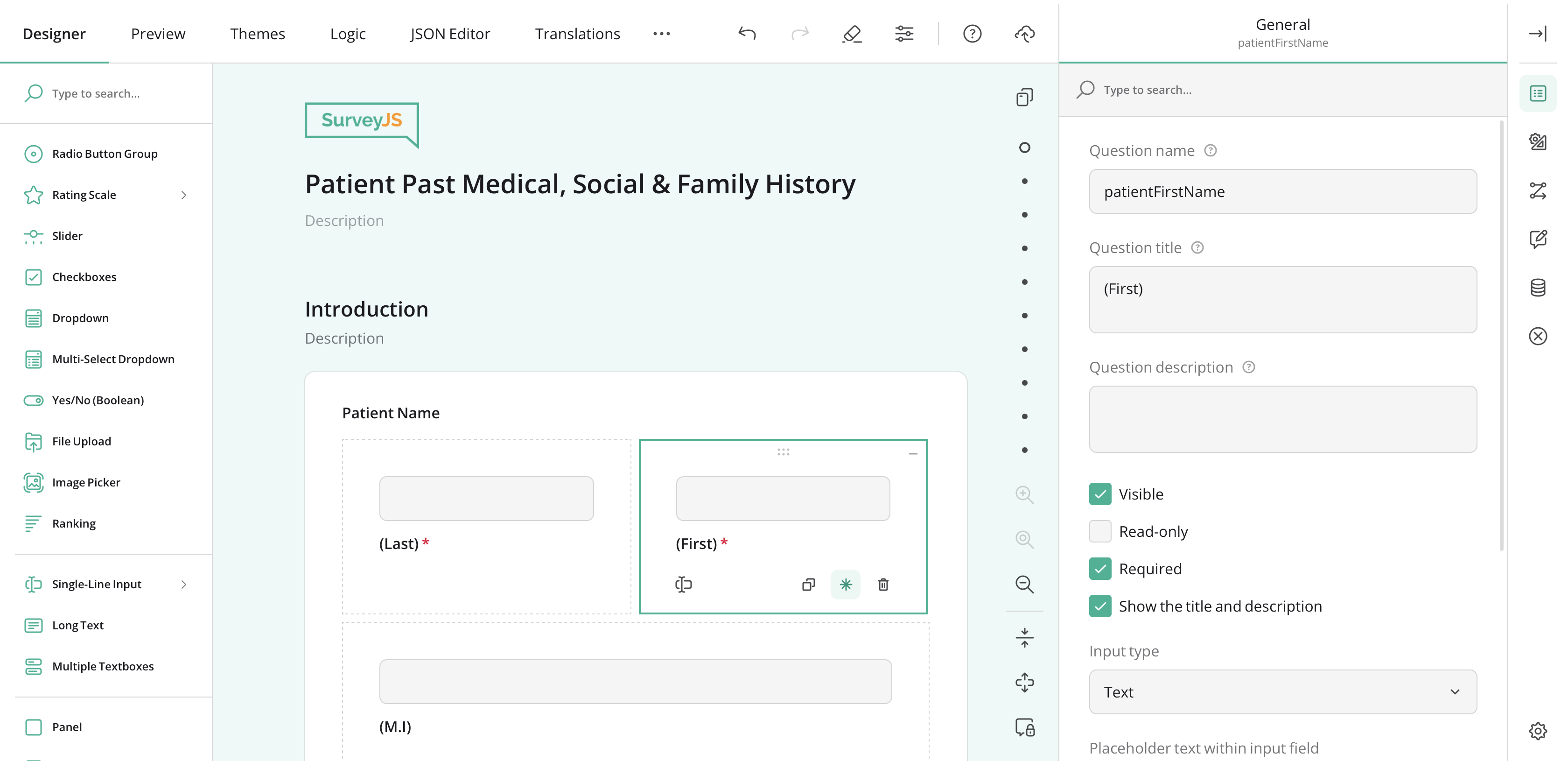The image size is (1568, 761).
Task: Switch to the Preview tab
Action: (x=158, y=34)
